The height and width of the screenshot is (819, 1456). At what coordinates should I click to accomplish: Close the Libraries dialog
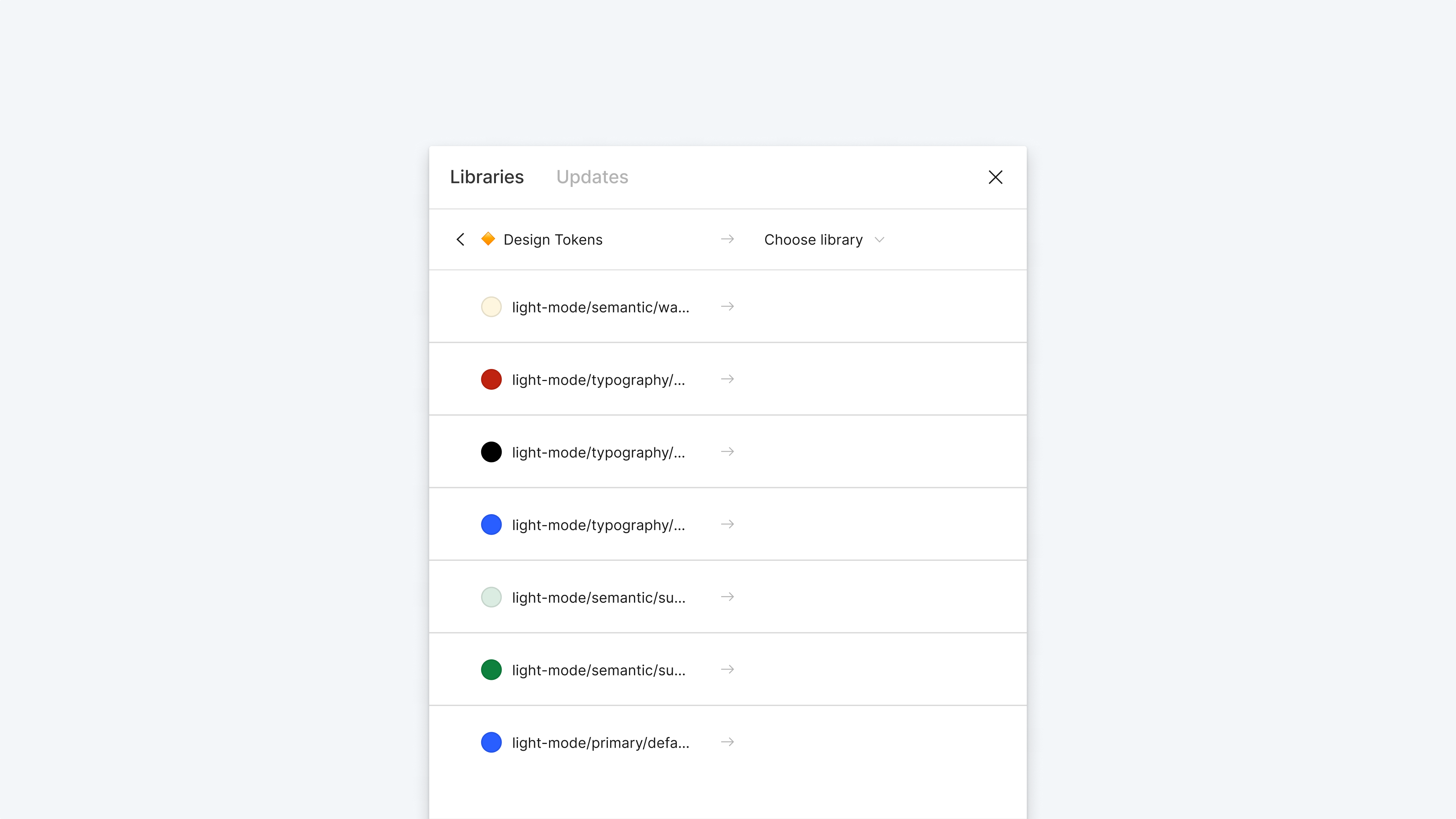click(995, 177)
